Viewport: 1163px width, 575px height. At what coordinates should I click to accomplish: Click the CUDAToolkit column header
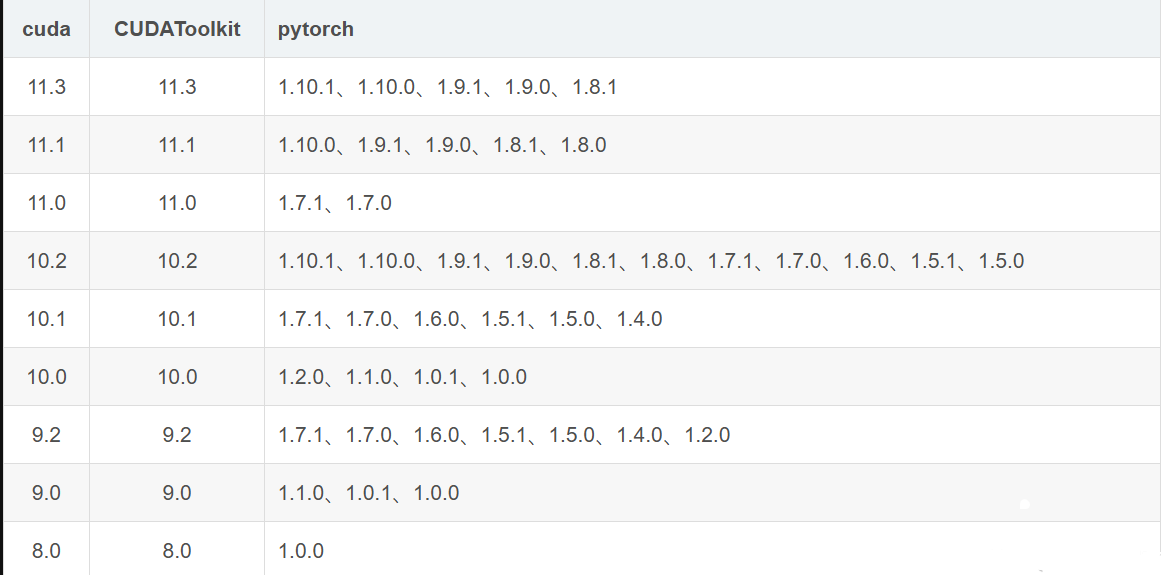(x=177, y=29)
